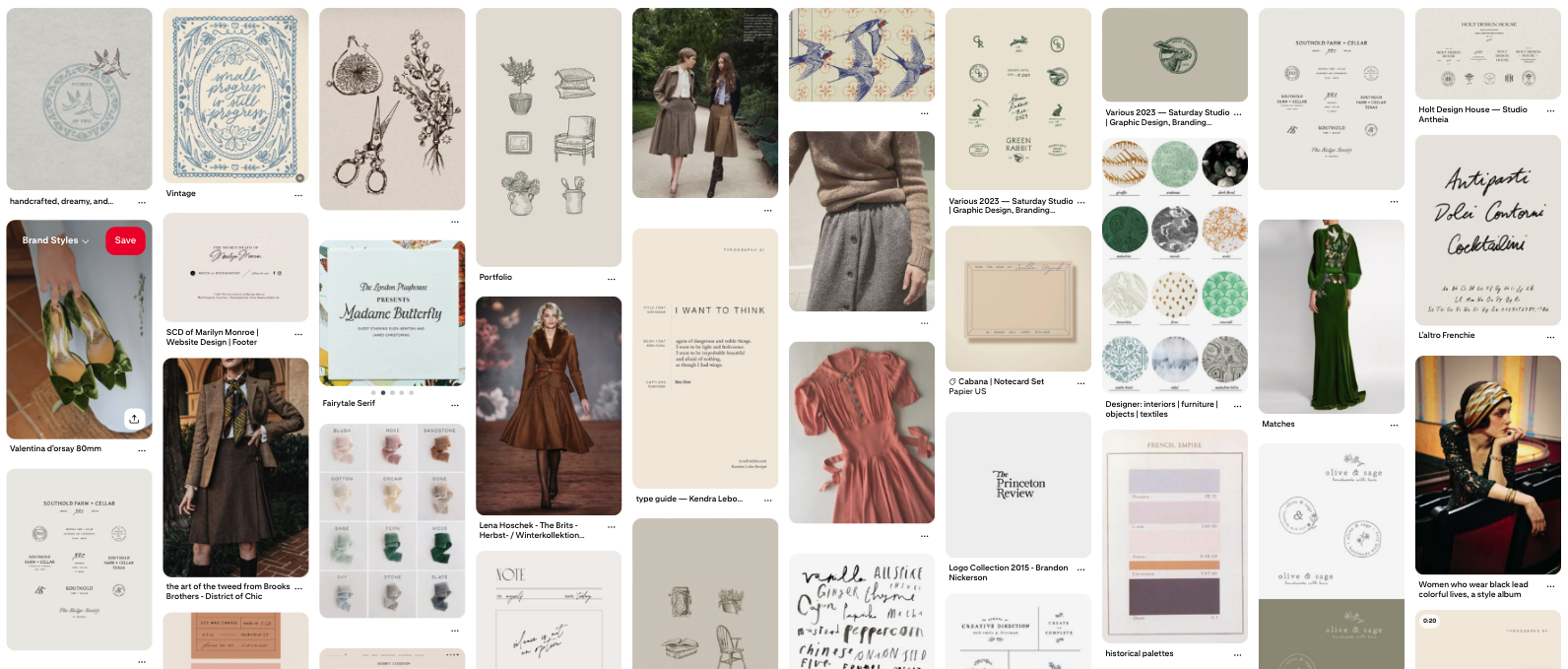Open more options for the Valentina d'orsay 80mm pin
Viewport: 1568px width, 669px height.
142,450
